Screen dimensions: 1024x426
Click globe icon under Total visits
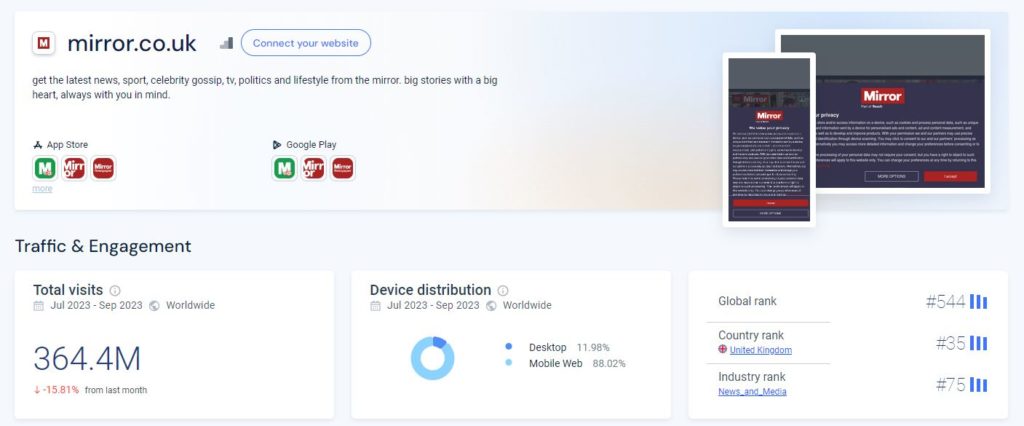pyautogui.click(x=154, y=305)
